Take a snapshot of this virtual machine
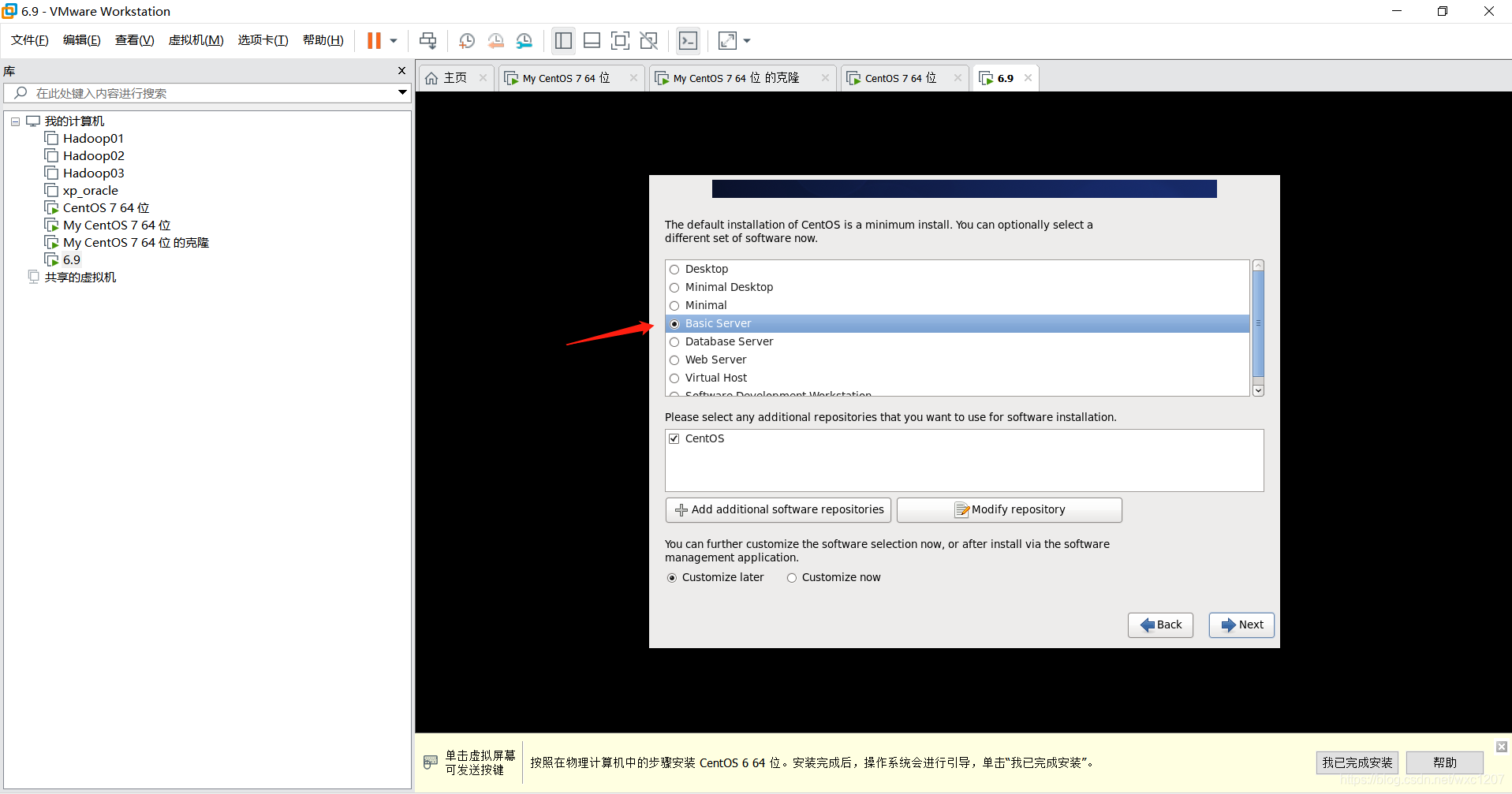 coord(467,41)
